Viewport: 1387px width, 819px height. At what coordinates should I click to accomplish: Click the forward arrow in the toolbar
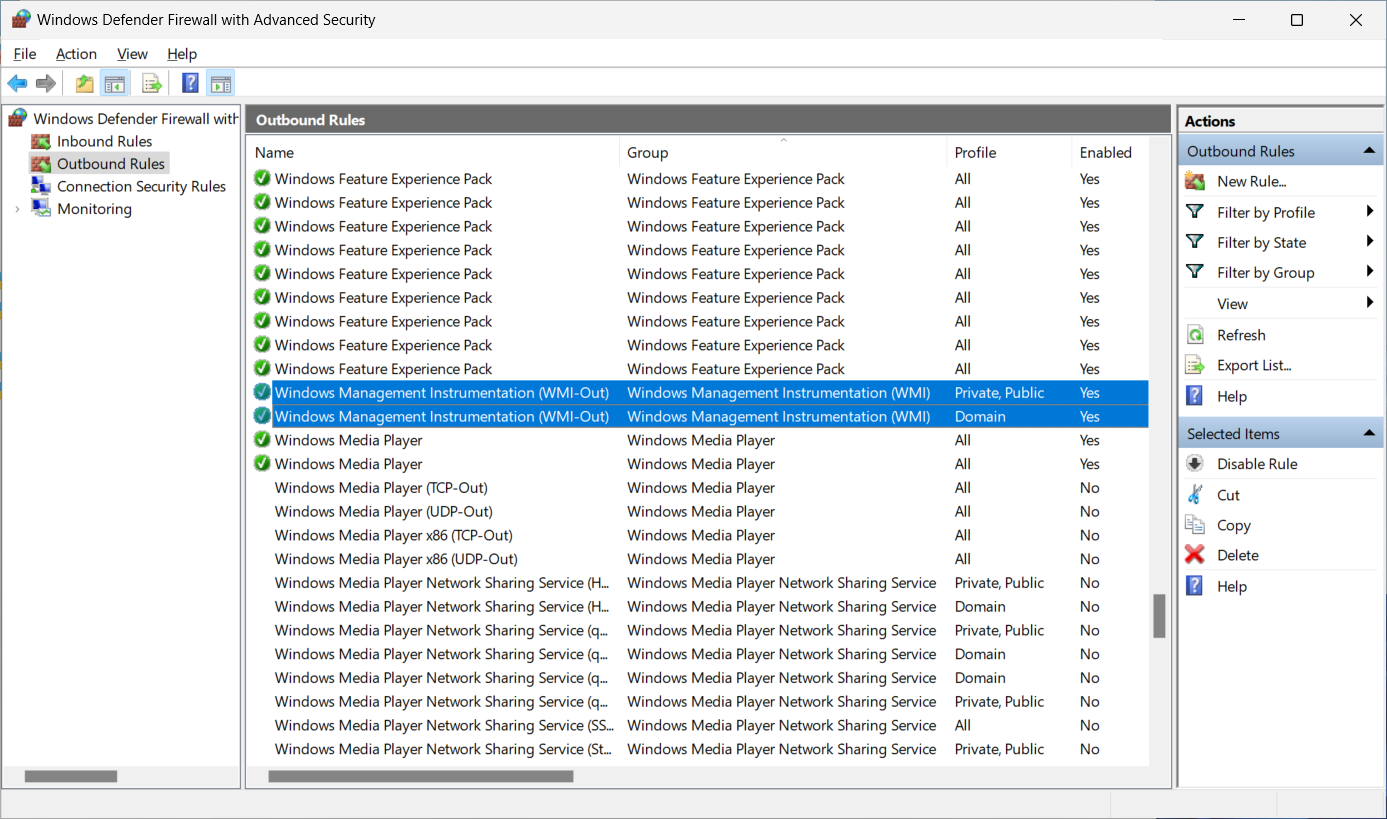point(45,84)
